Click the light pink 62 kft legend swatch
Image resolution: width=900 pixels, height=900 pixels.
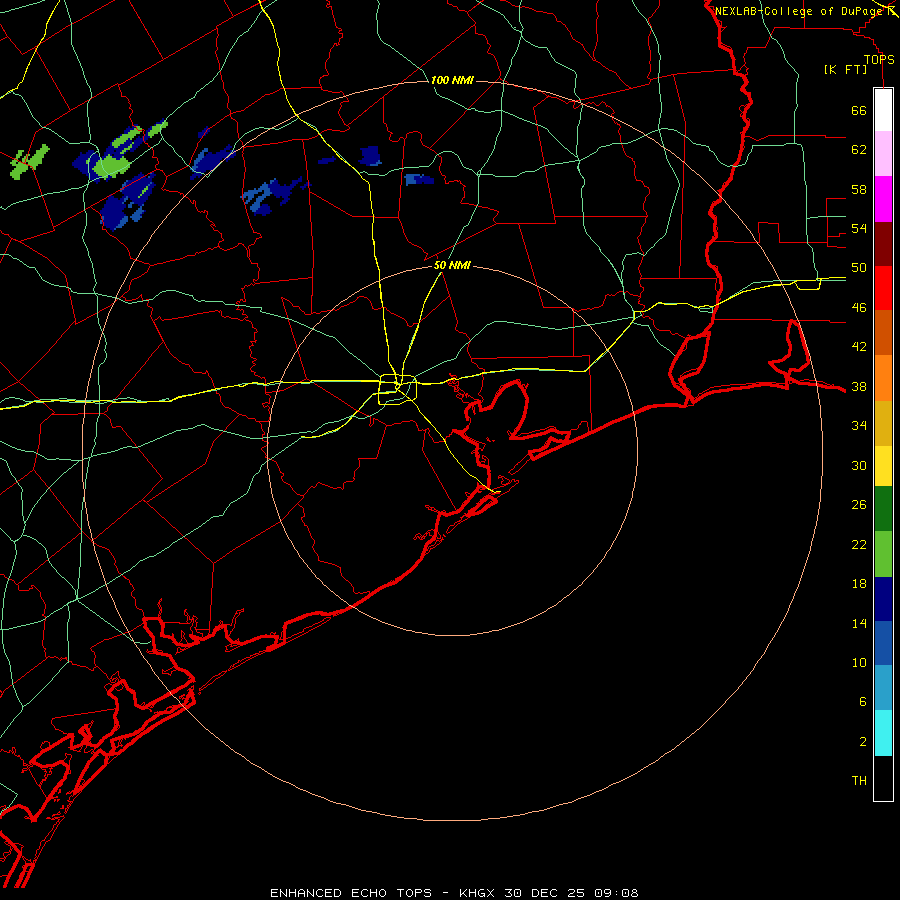point(883,154)
